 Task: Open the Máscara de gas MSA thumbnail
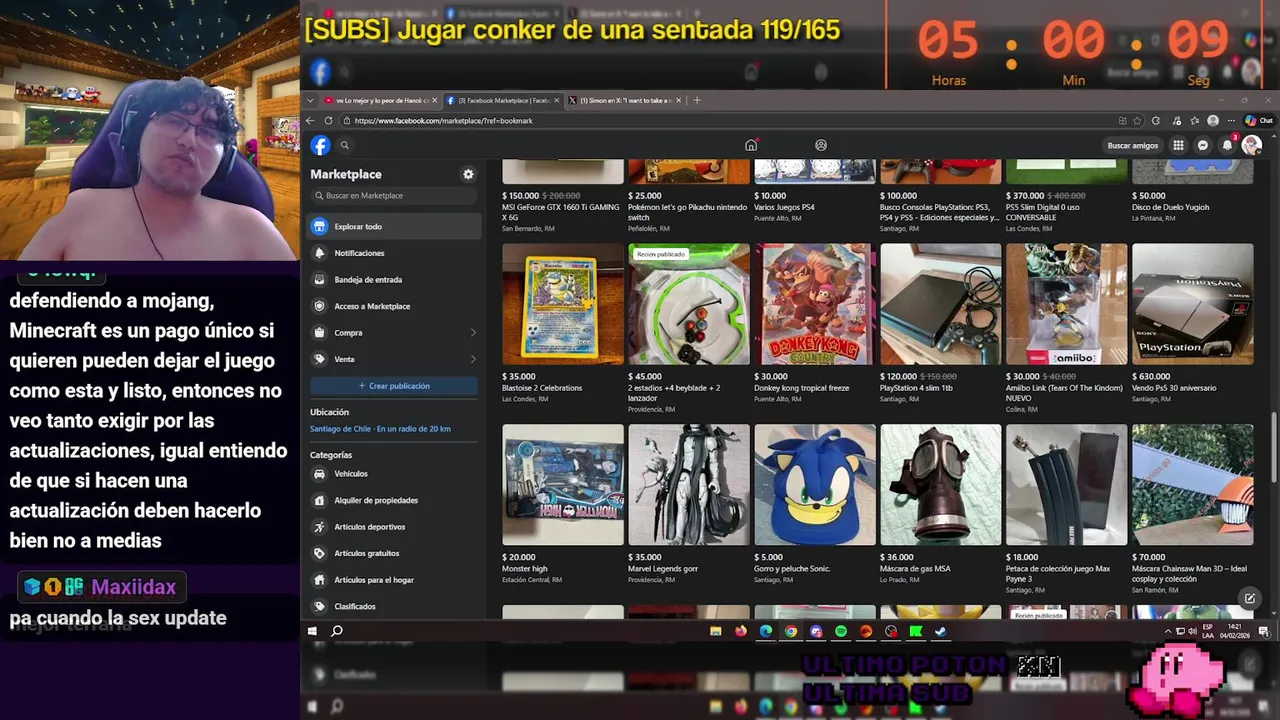941,485
